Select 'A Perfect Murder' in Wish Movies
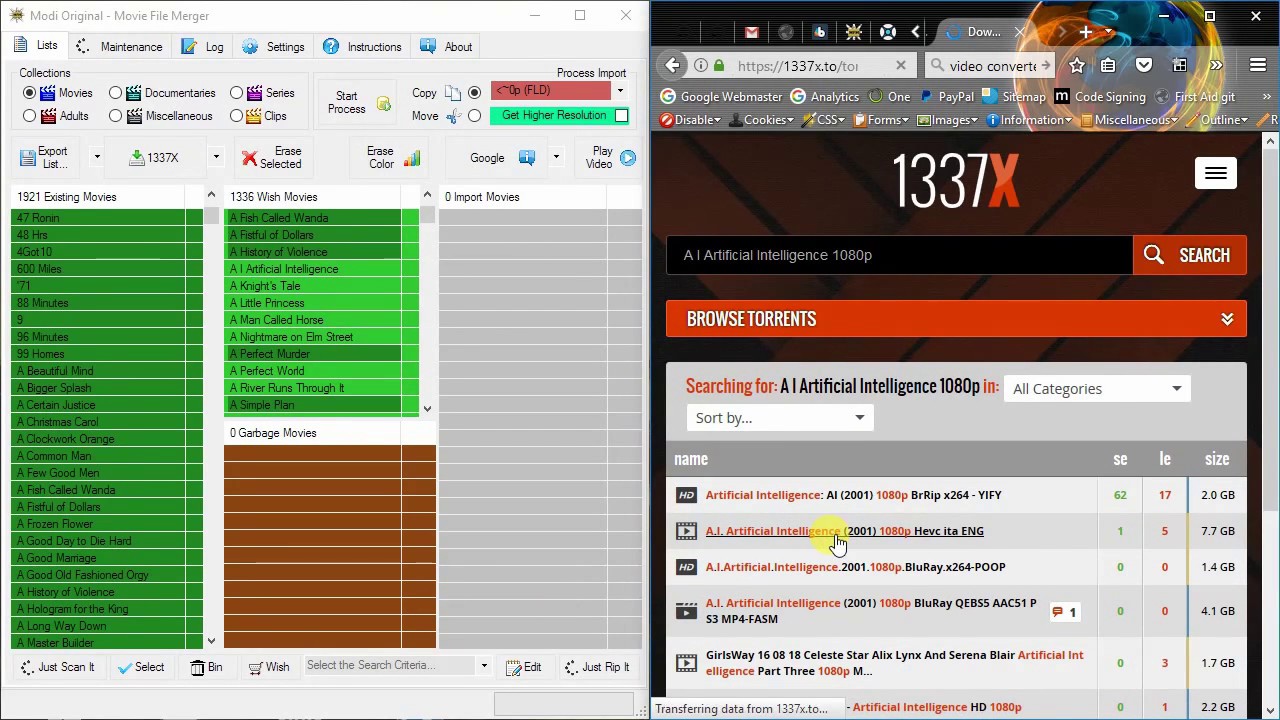 click(312, 354)
